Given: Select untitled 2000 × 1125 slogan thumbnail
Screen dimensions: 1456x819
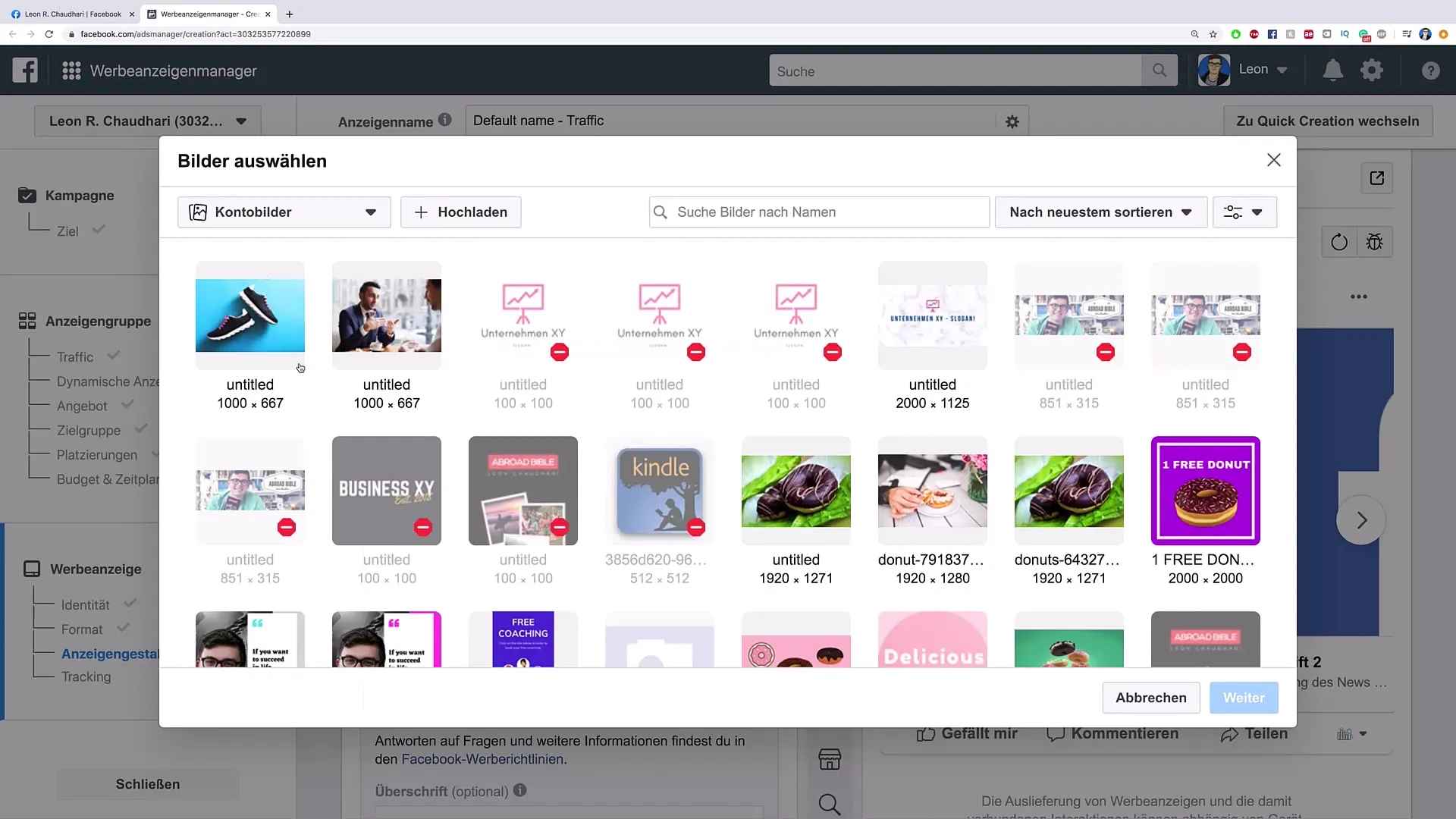Looking at the screenshot, I should coord(933,315).
